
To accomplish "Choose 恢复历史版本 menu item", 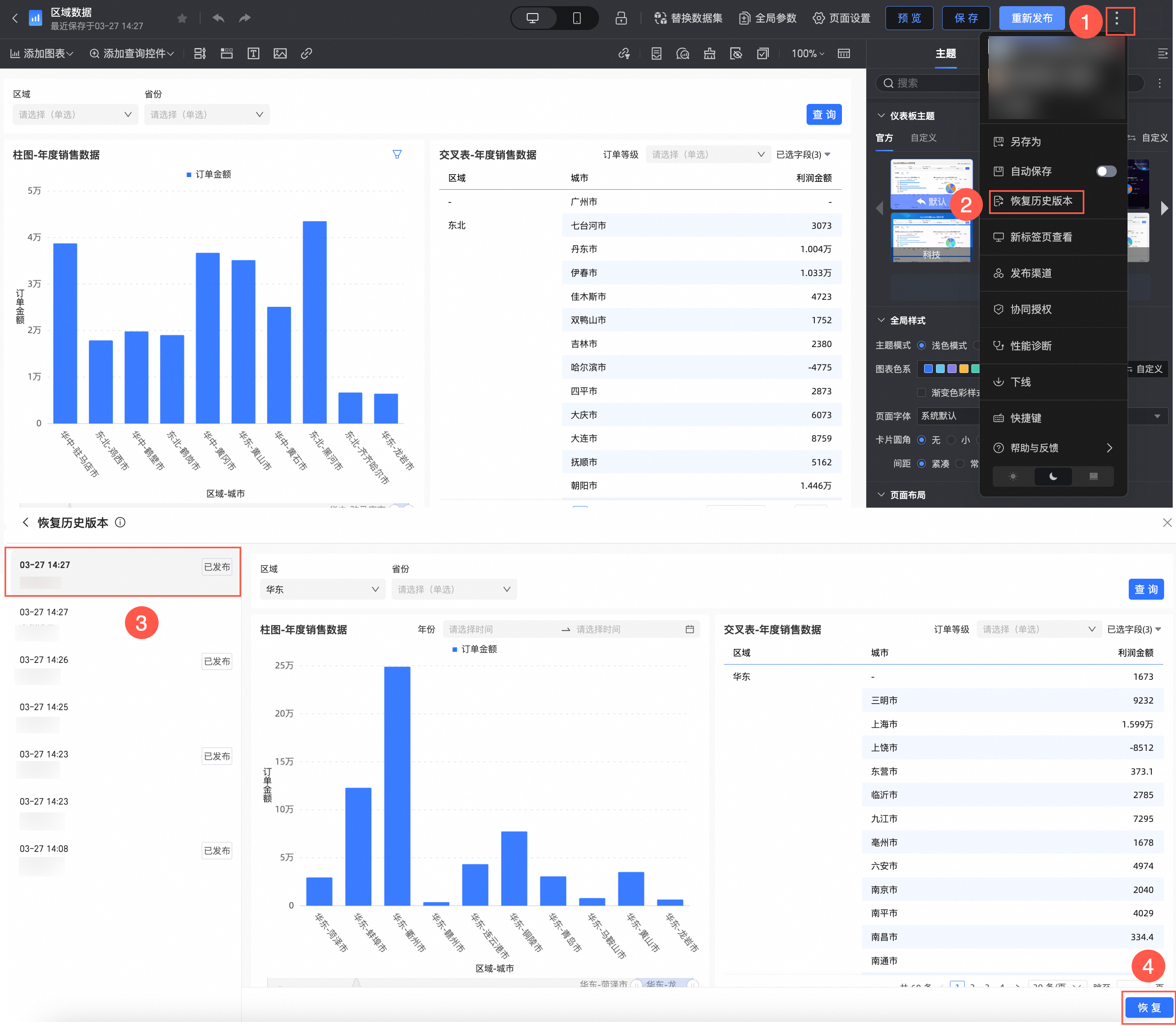I will 1040,201.
